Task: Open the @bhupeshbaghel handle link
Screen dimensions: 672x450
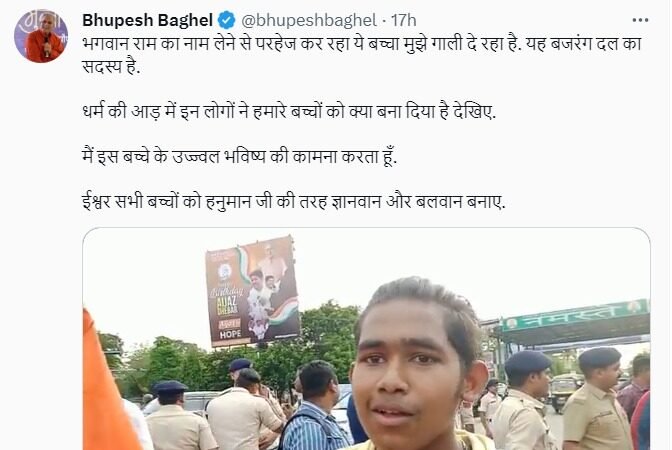Action: [309, 20]
